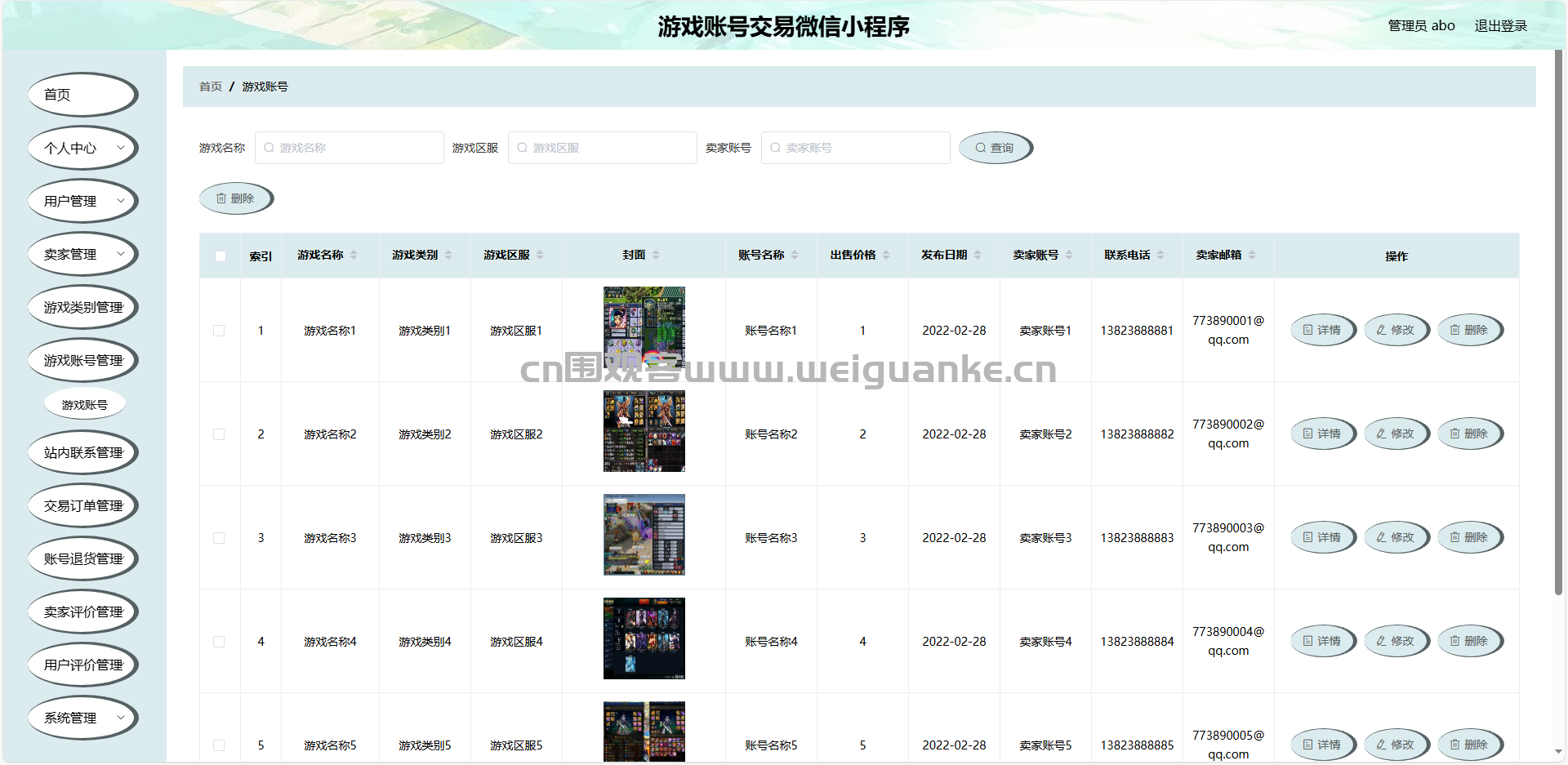Image resolution: width=1568 pixels, height=765 pixels.
Task: Check the row 3 checkbox
Action: (x=219, y=538)
